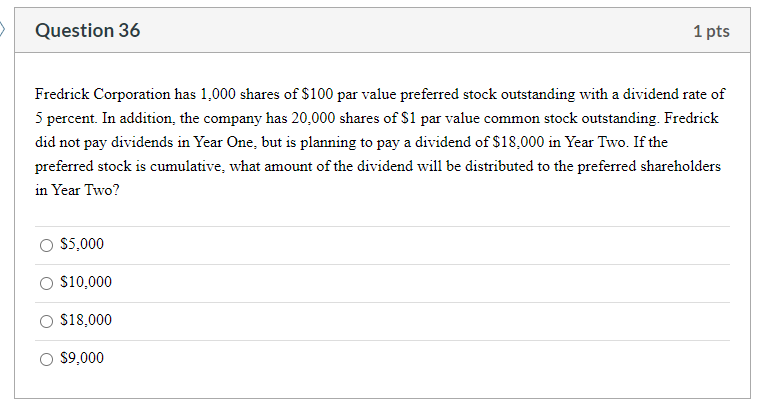Click the words Fredrick Corporation in the question
This screenshot has height=407, width=761.
(x=102, y=94)
